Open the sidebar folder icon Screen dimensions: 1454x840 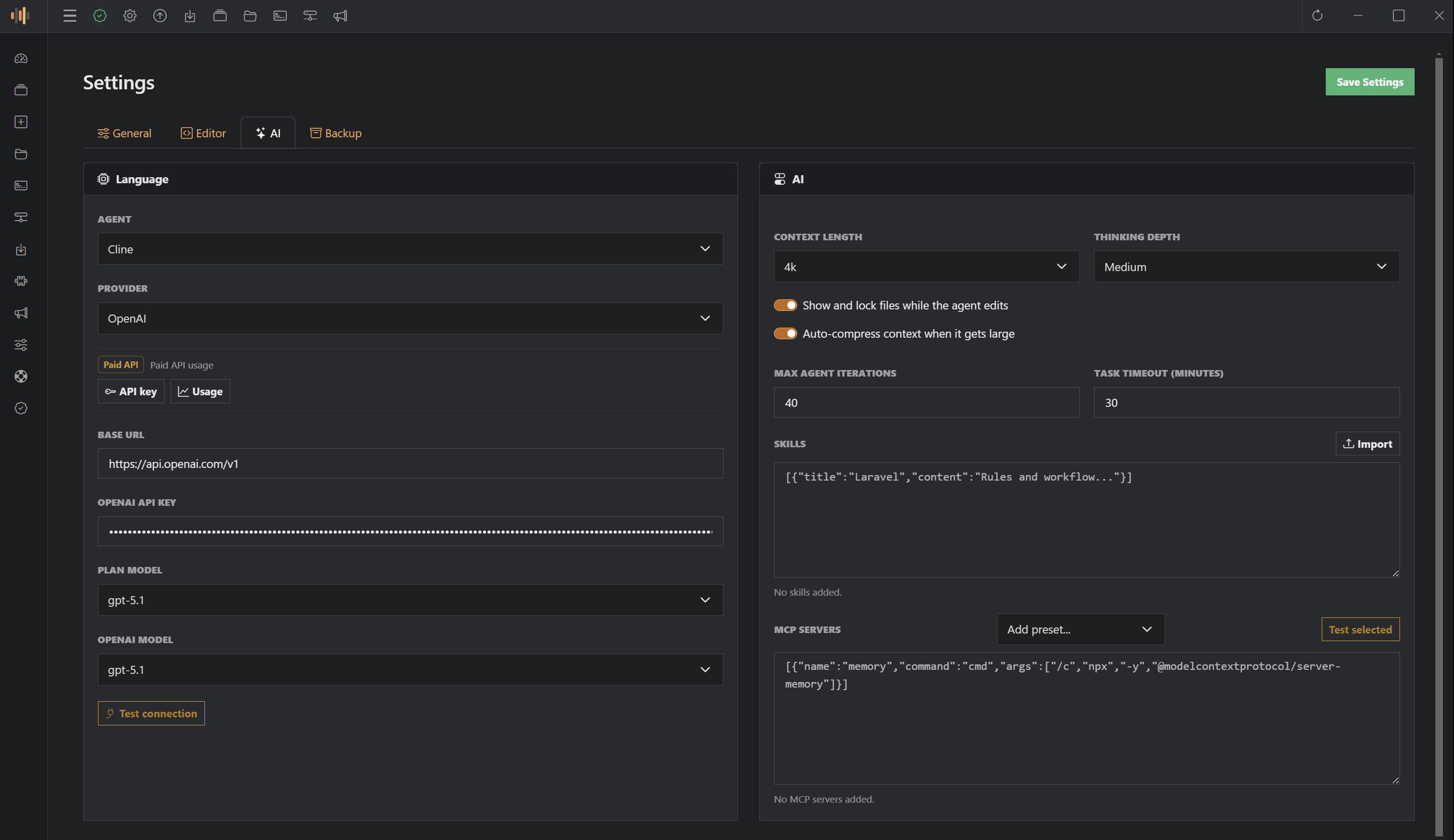21,154
